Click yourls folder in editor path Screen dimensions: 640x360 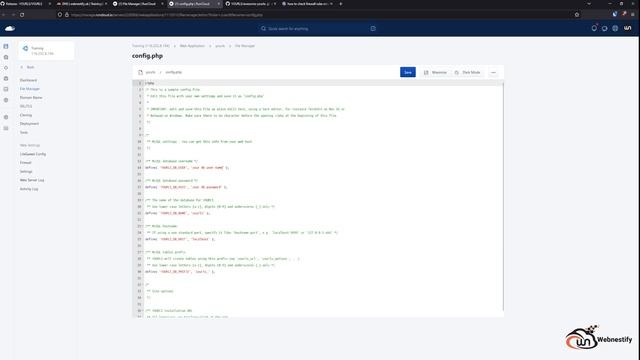click(151, 72)
